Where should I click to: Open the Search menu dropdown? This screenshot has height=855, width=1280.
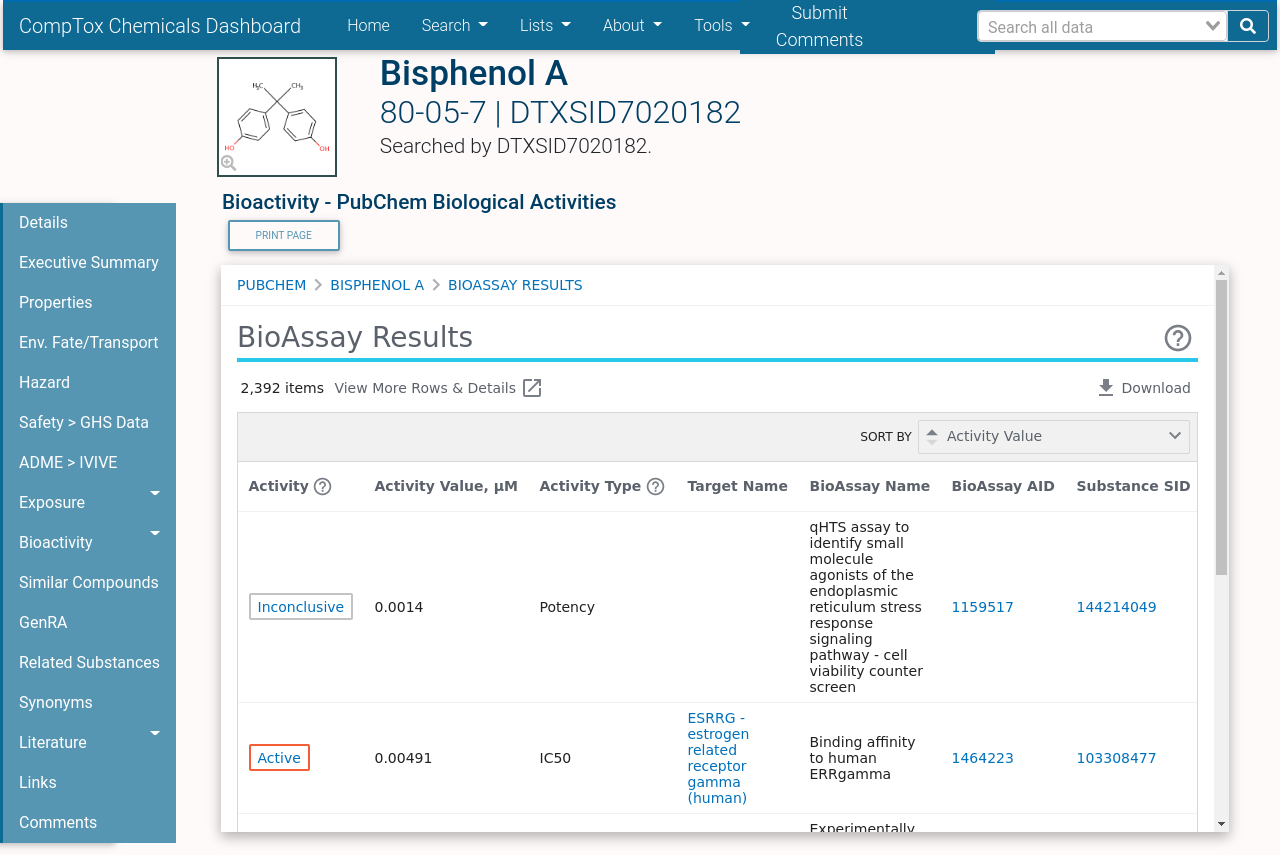455,25
